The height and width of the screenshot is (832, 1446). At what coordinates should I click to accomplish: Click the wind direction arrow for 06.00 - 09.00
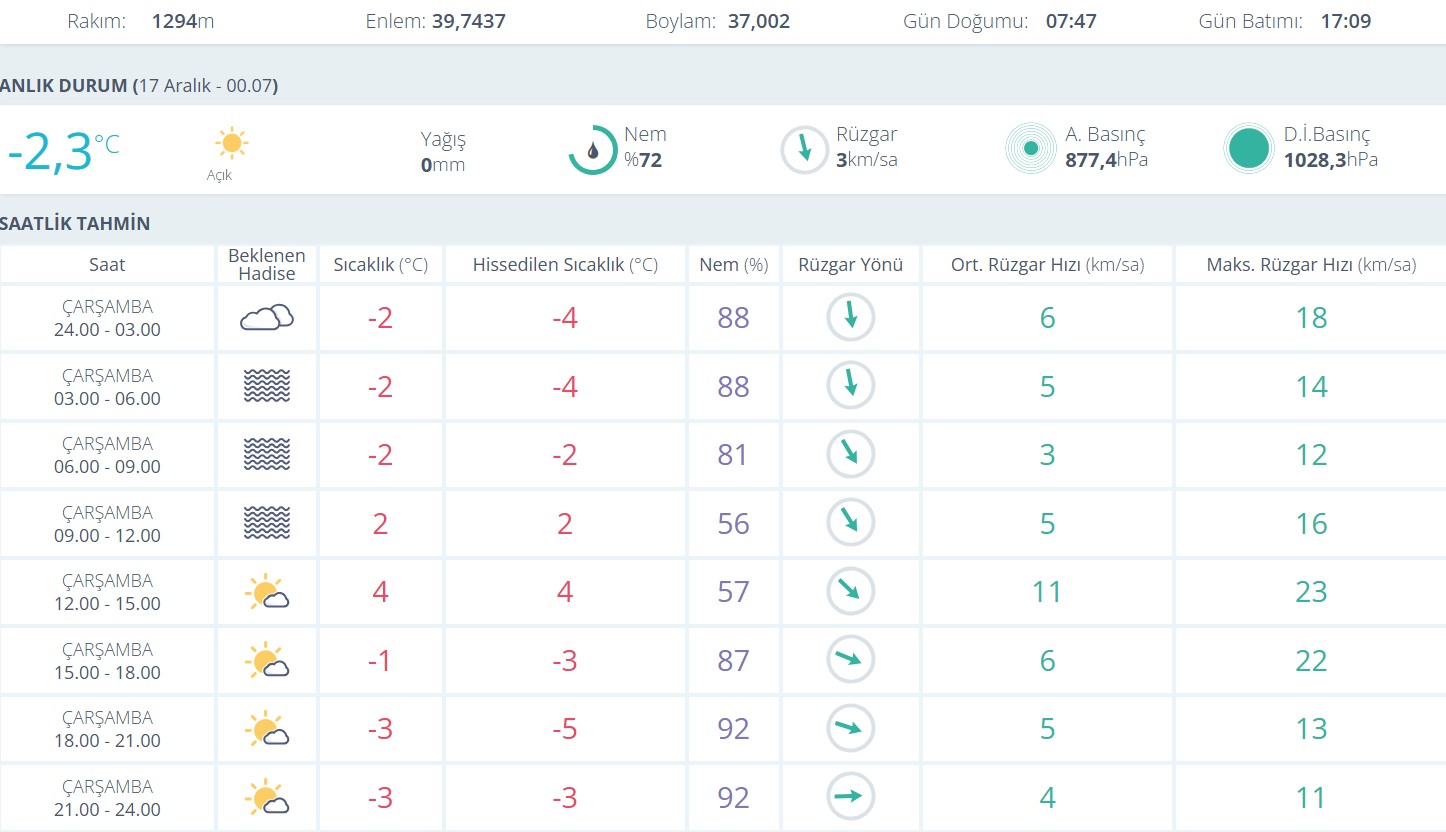pos(850,454)
